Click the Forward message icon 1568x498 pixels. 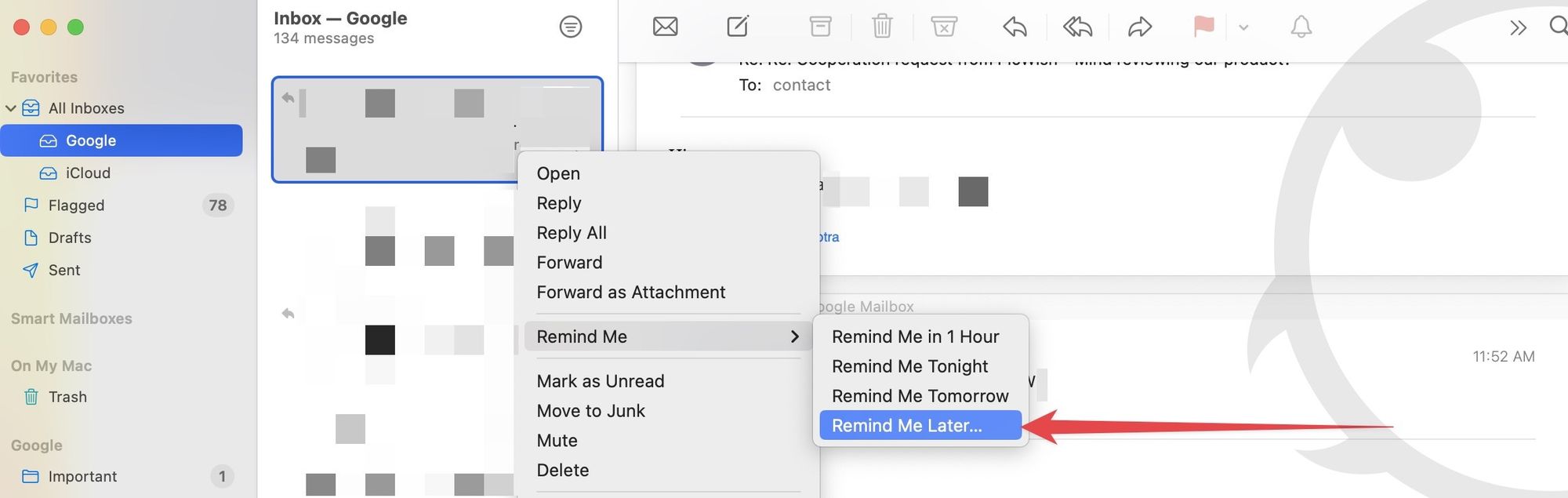pos(1140,26)
